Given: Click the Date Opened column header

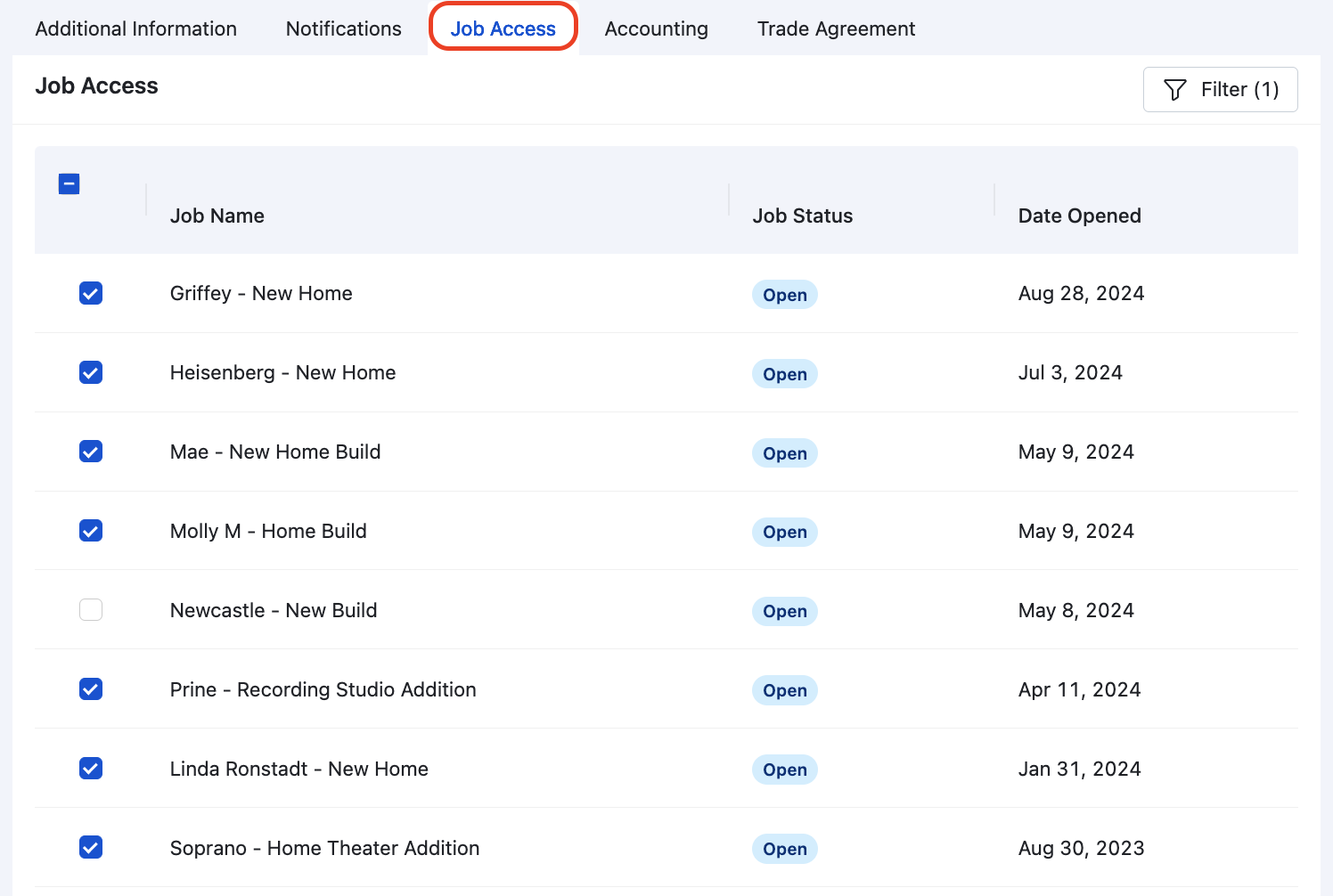Looking at the screenshot, I should tap(1080, 216).
